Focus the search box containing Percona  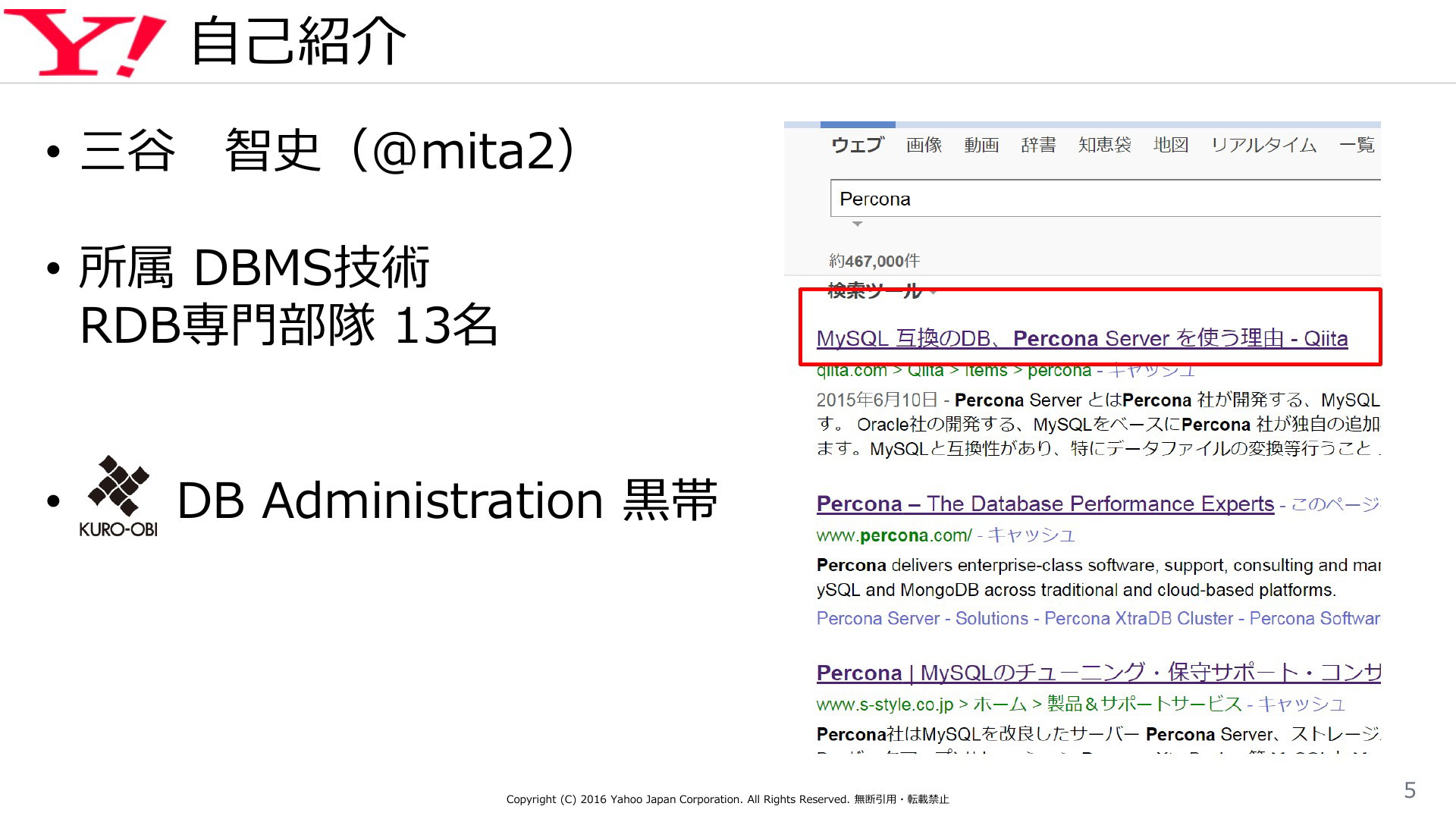click(1106, 199)
